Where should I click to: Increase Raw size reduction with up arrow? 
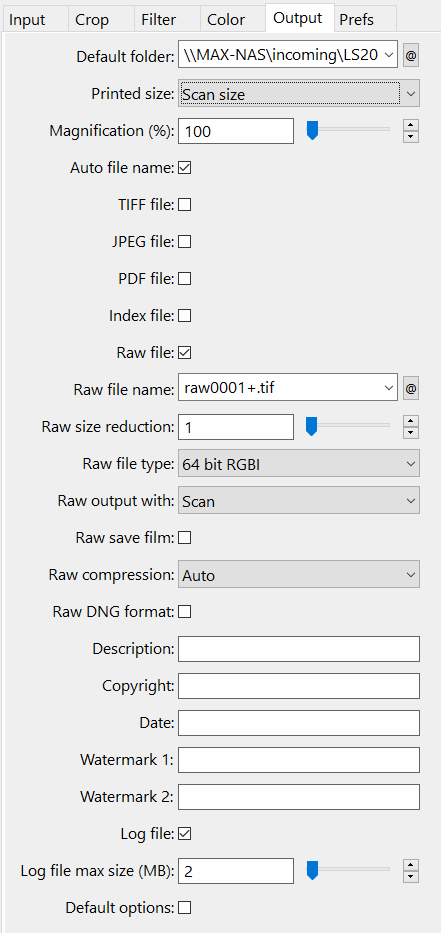point(411,421)
